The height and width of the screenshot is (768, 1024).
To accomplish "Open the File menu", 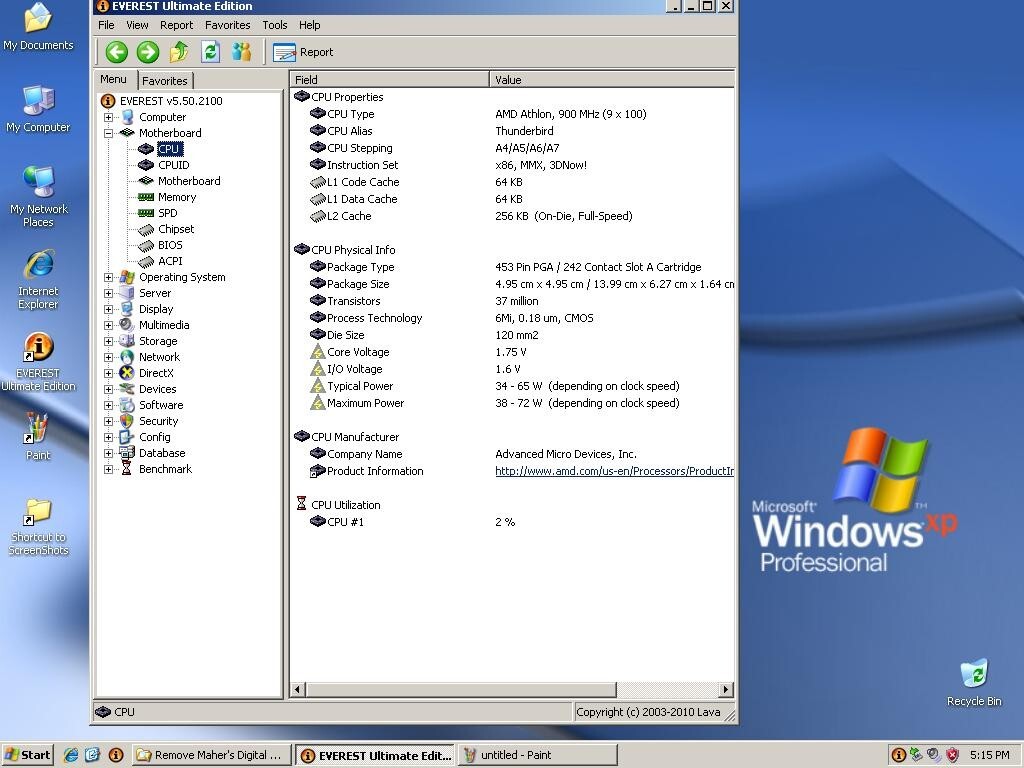I will point(106,25).
